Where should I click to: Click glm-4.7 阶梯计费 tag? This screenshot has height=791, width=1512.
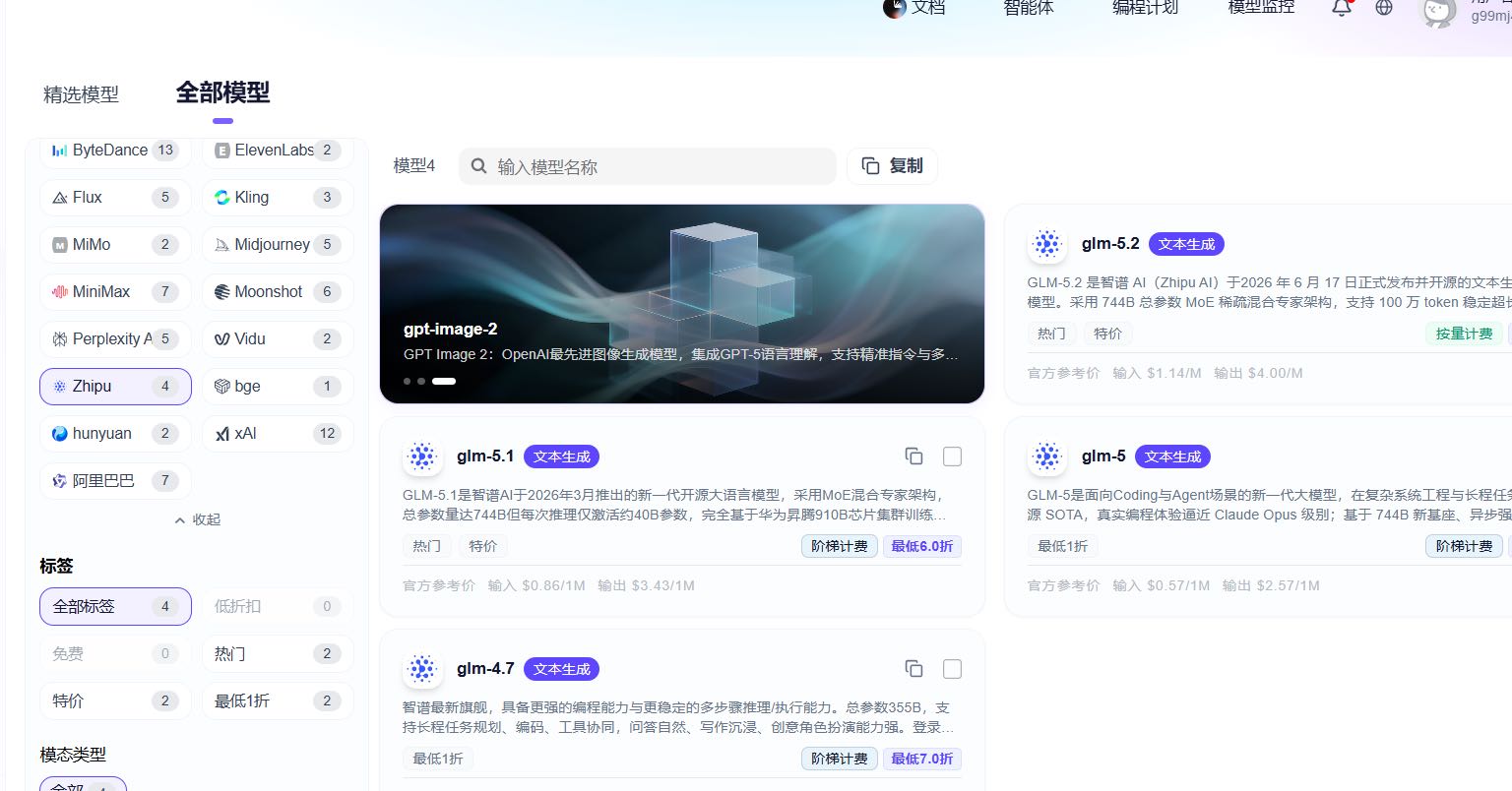[840, 759]
